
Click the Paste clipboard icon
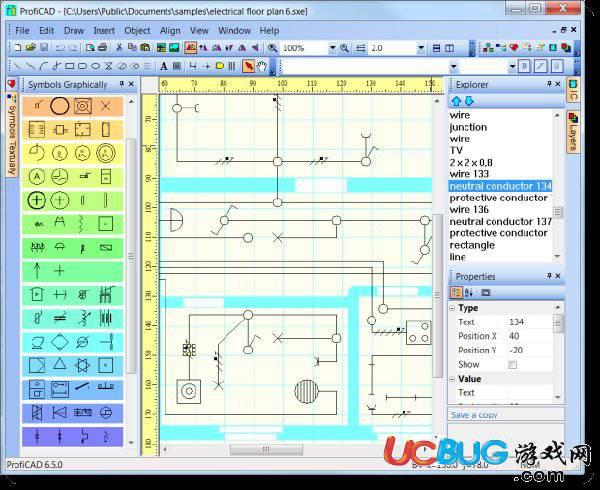(x=145, y=48)
